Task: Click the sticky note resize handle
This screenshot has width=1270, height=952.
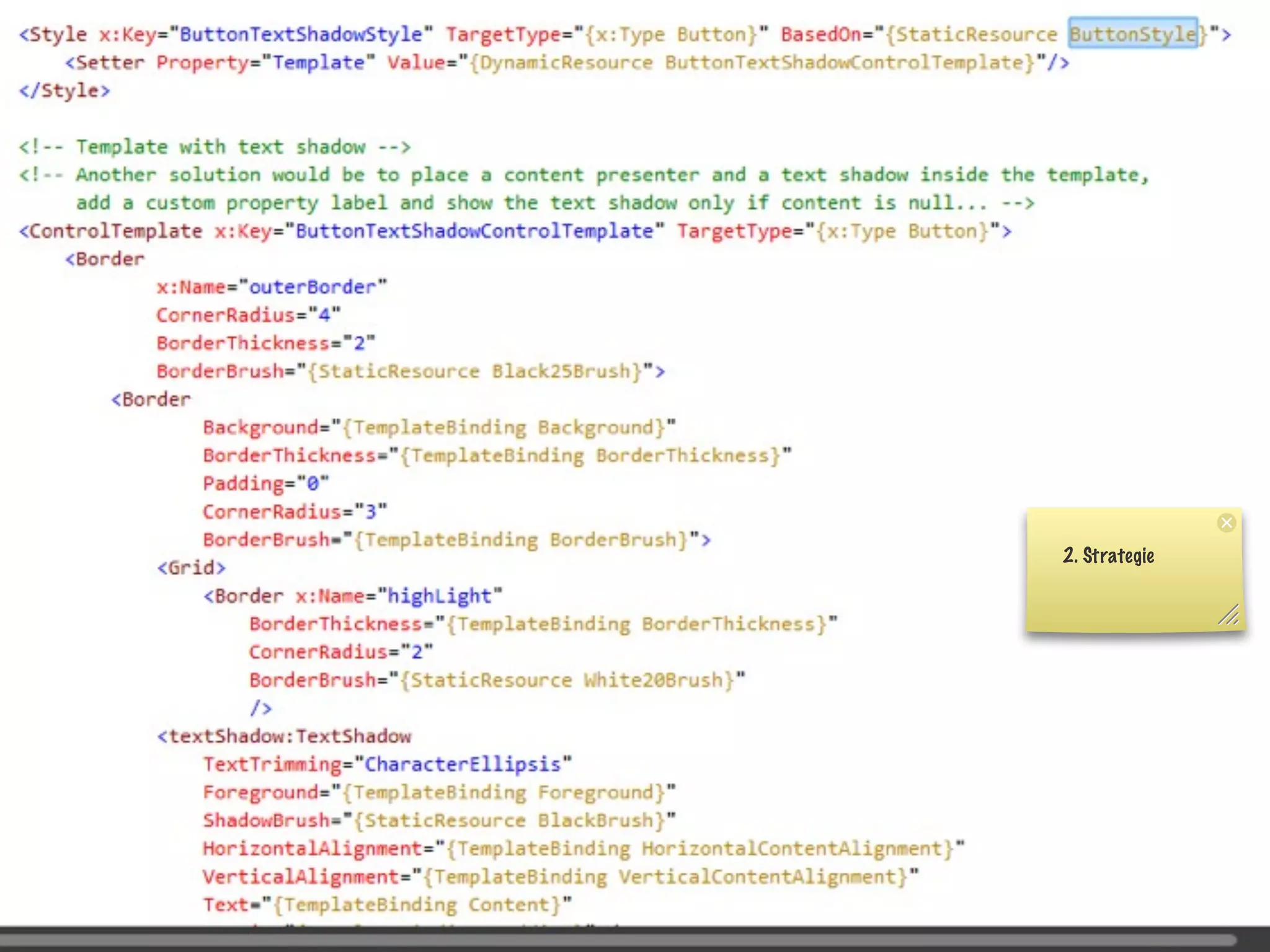Action: (x=1228, y=615)
